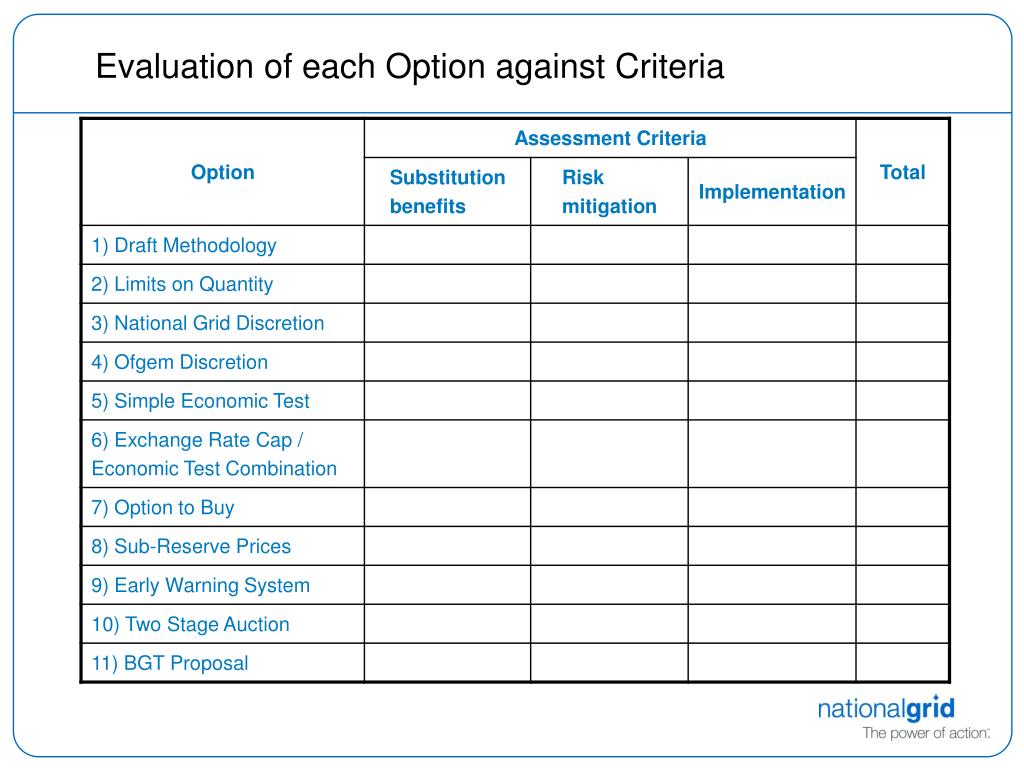The width and height of the screenshot is (1024, 768).
Task: Click the Sub-Reserve Prices label
Action: [191, 546]
